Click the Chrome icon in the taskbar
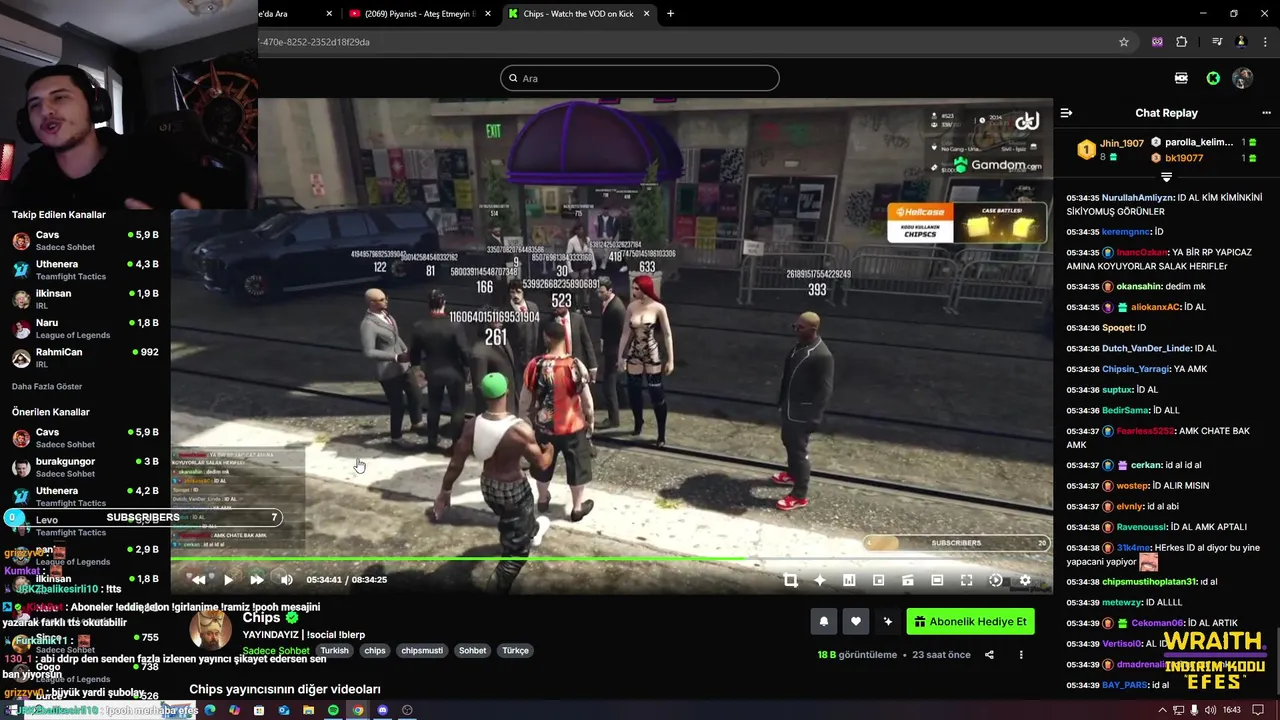The height and width of the screenshot is (720, 1280). tap(358, 710)
